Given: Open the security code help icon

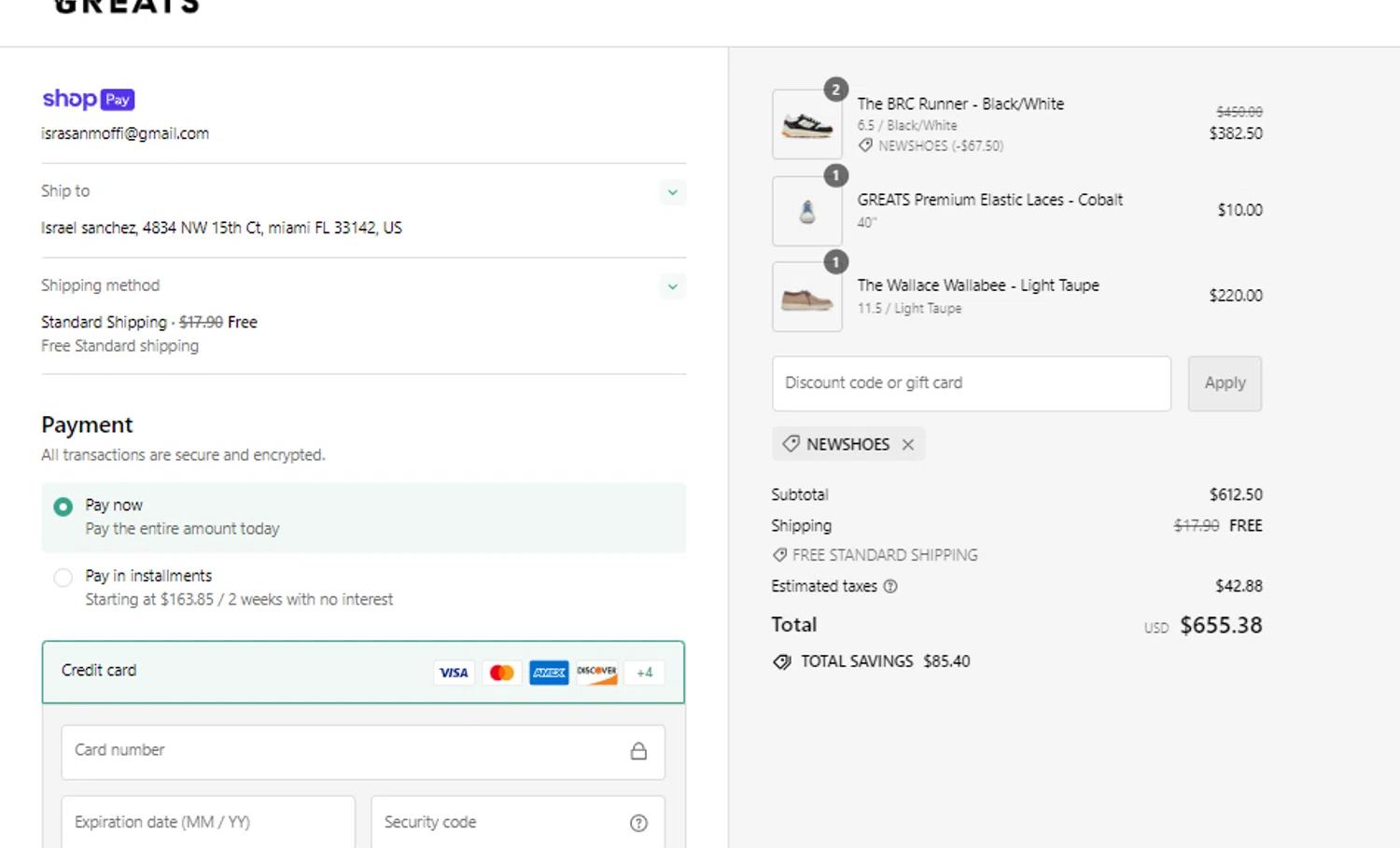Looking at the screenshot, I should point(638,823).
